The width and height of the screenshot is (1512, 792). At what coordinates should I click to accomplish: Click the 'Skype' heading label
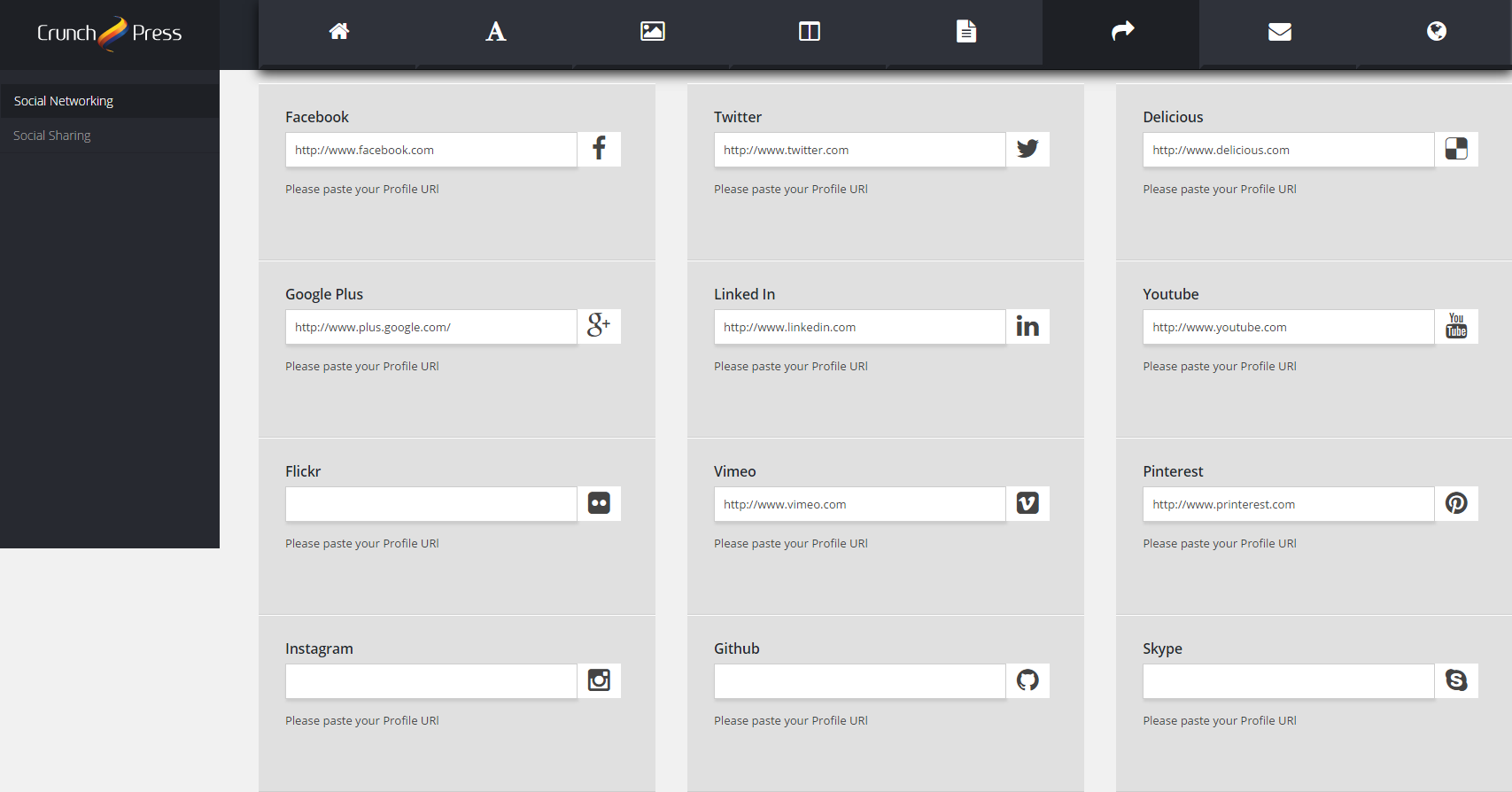(1162, 648)
